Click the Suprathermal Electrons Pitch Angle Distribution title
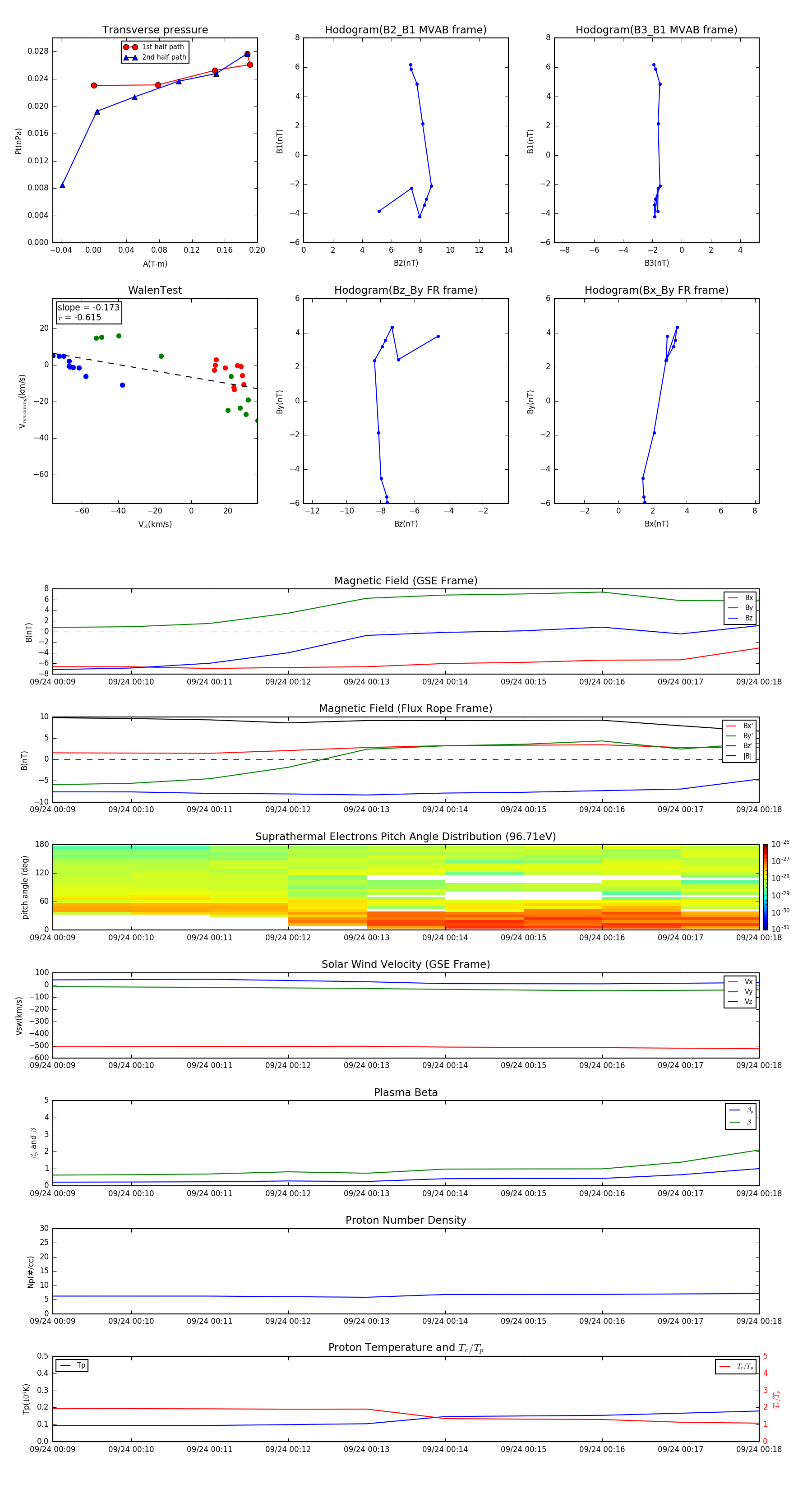The width and height of the screenshot is (812, 1489). pos(406,837)
